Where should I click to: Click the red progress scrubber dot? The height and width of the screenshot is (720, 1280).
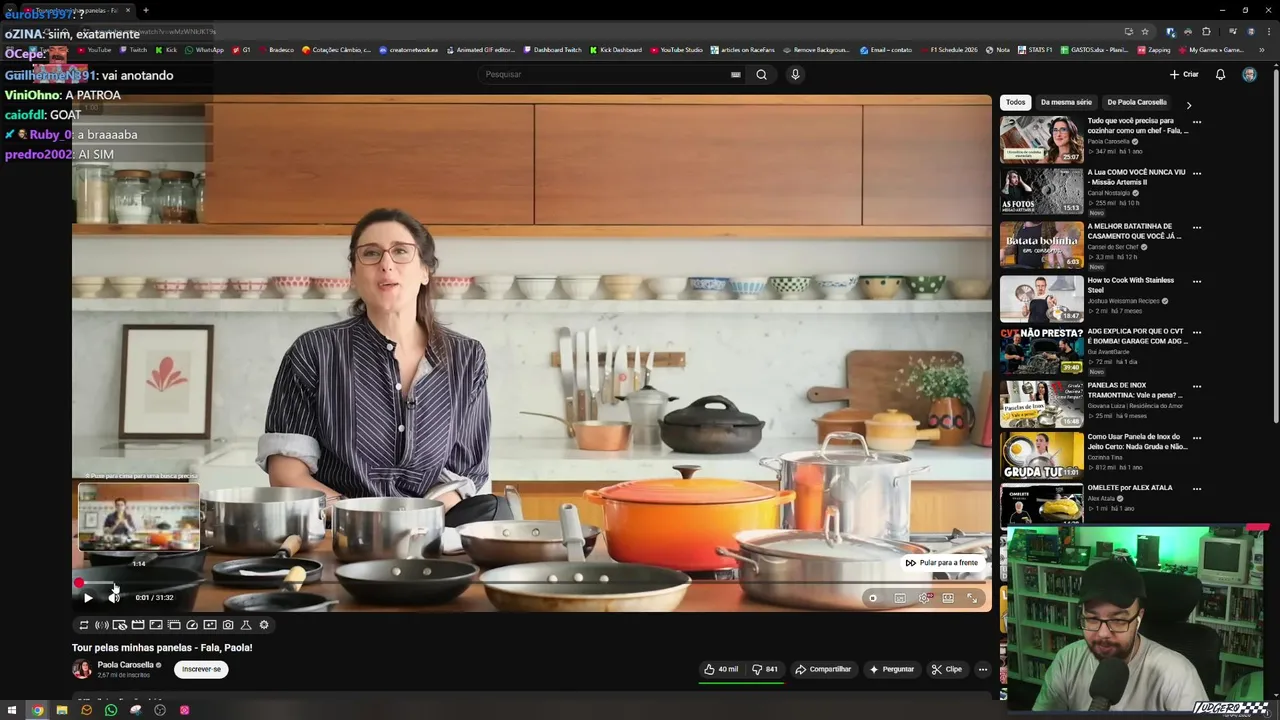tap(79, 583)
